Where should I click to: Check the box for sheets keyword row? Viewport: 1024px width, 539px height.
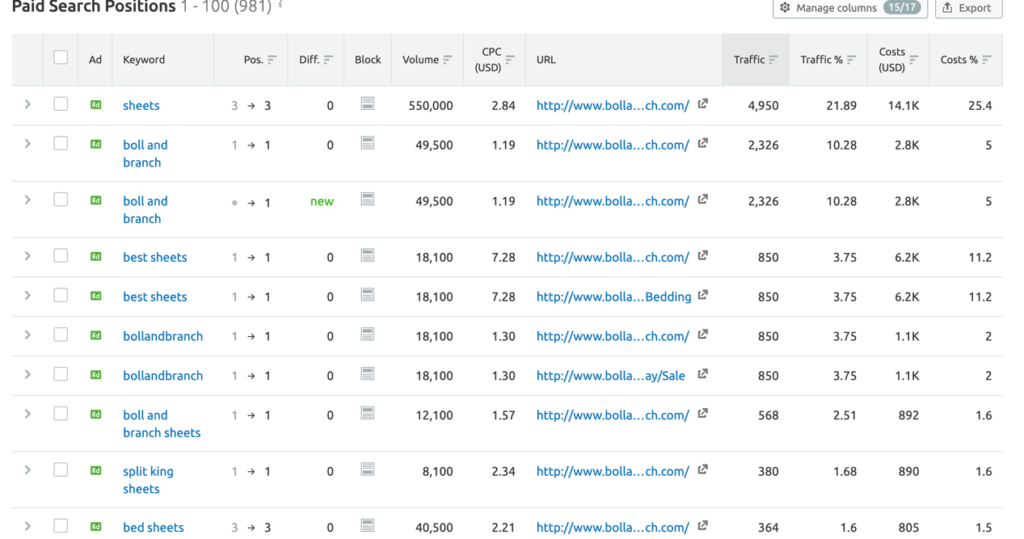pyautogui.click(x=61, y=104)
